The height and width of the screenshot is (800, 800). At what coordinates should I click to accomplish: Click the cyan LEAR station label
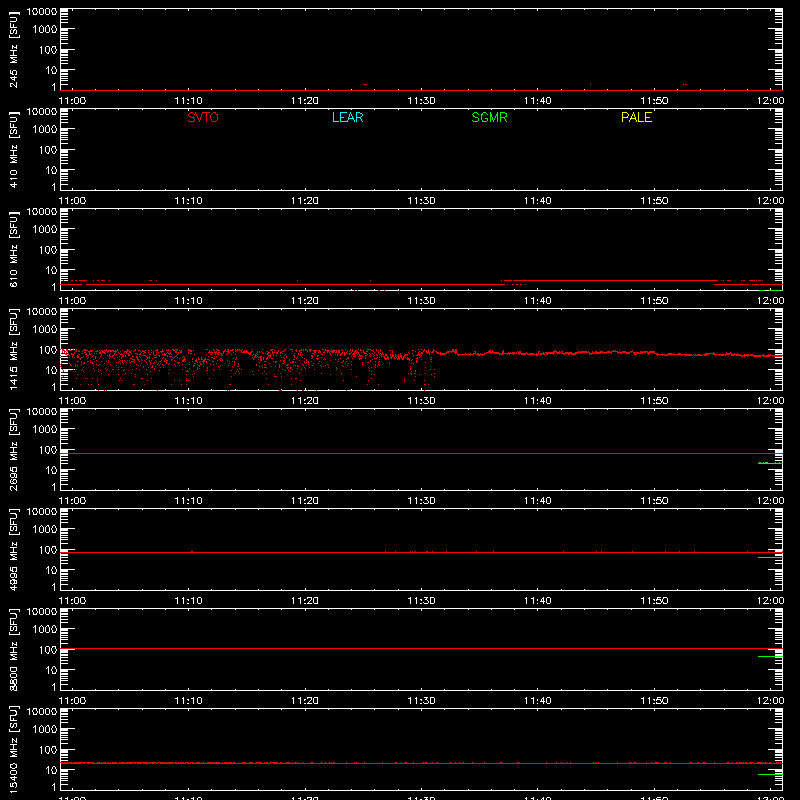tap(347, 117)
